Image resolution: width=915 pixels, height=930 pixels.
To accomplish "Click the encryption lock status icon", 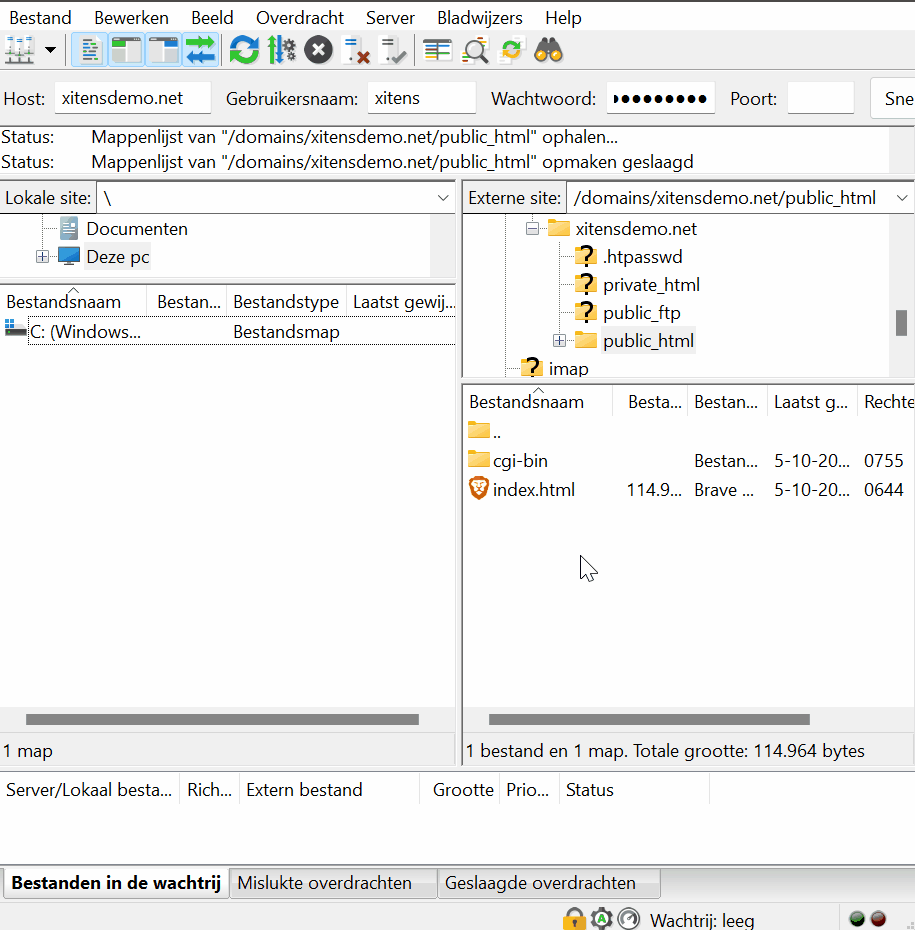I will click(x=573, y=919).
